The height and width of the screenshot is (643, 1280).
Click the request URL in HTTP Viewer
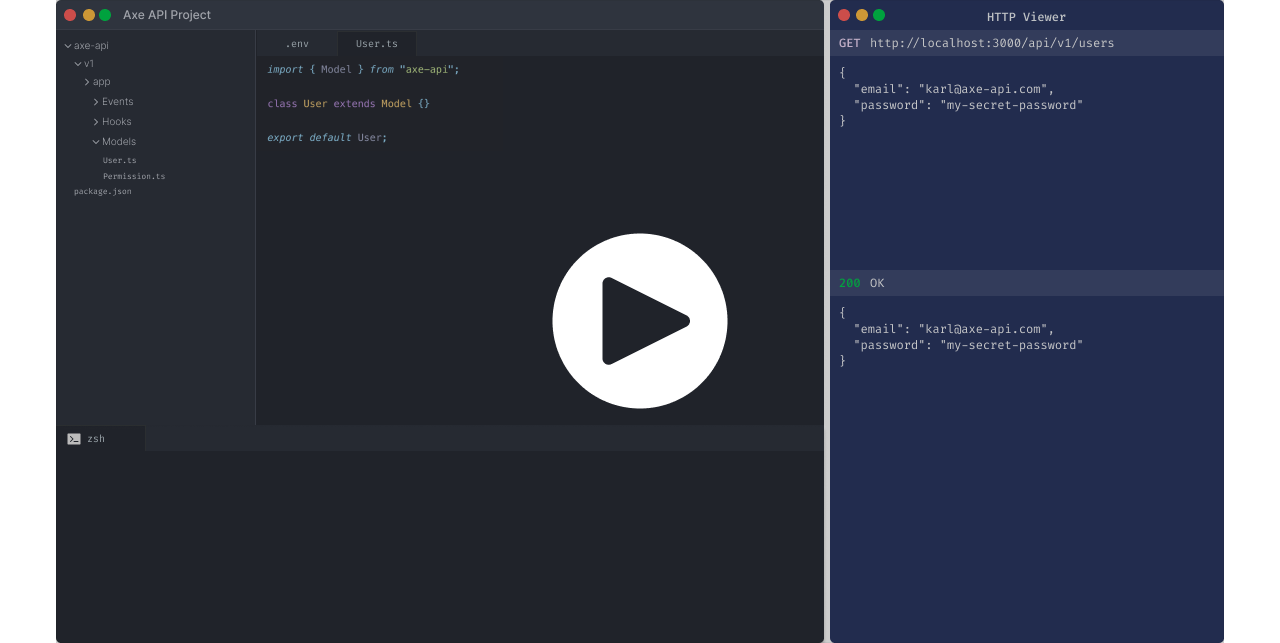point(991,43)
